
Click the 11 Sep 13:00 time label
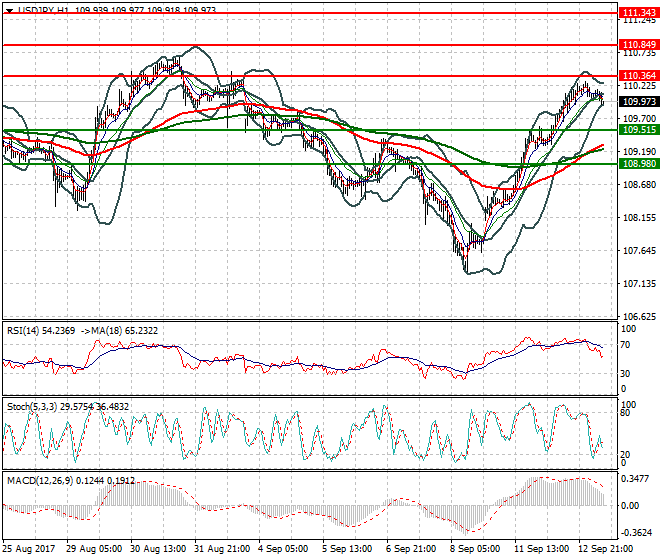click(x=542, y=549)
